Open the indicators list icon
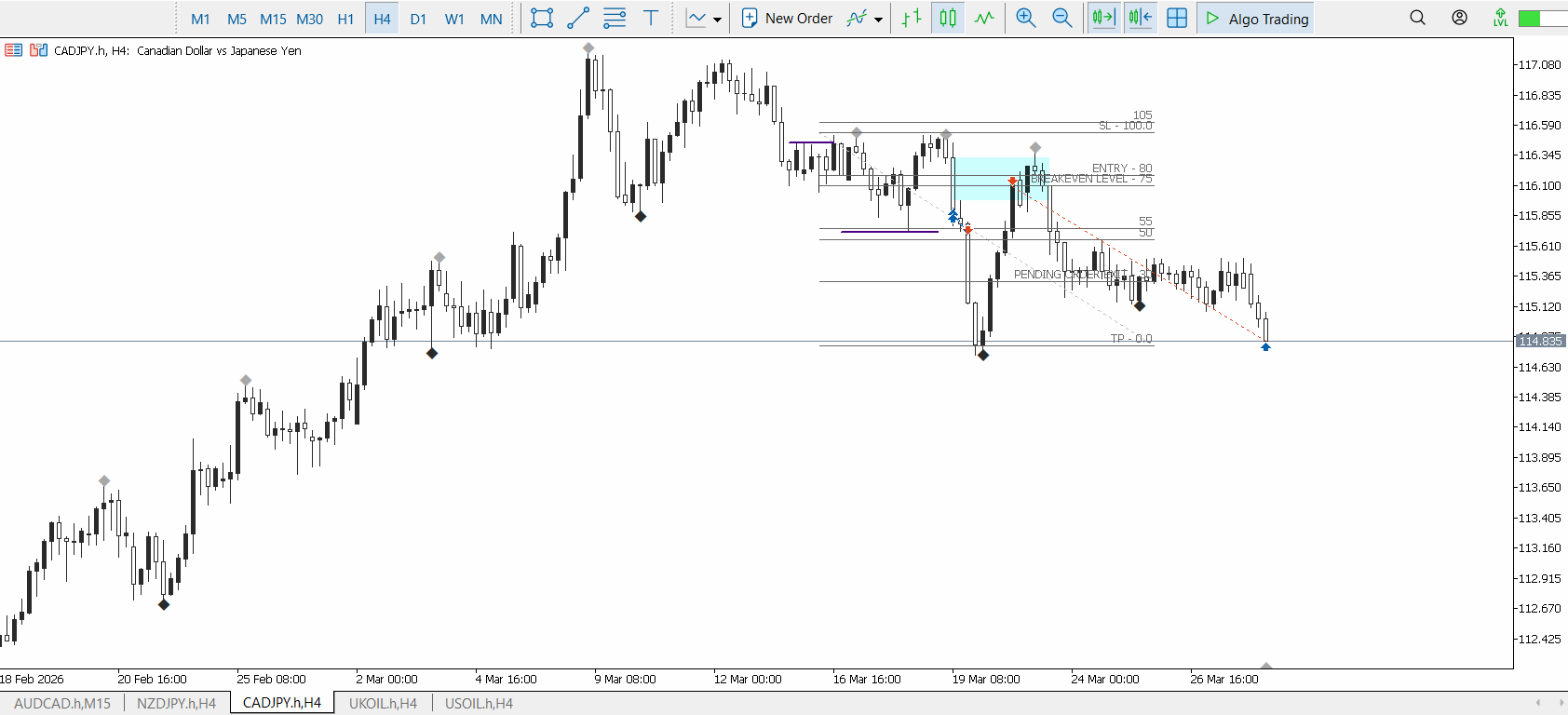 pos(857,19)
